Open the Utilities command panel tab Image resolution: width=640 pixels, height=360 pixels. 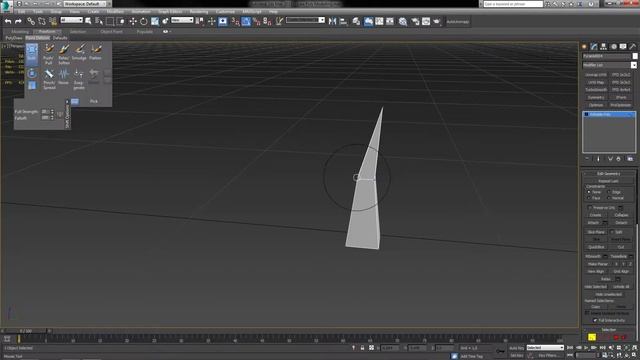(633, 47)
